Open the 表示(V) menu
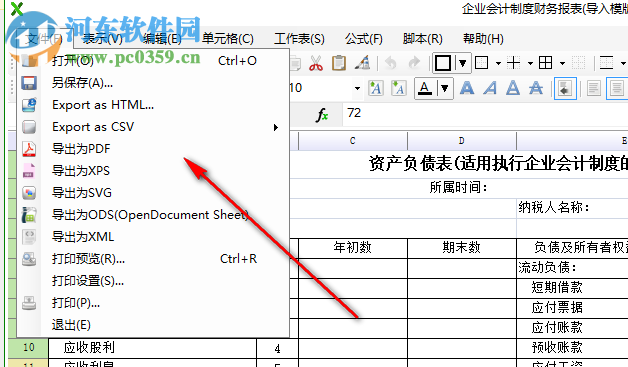The image size is (628, 367). (x=102, y=39)
